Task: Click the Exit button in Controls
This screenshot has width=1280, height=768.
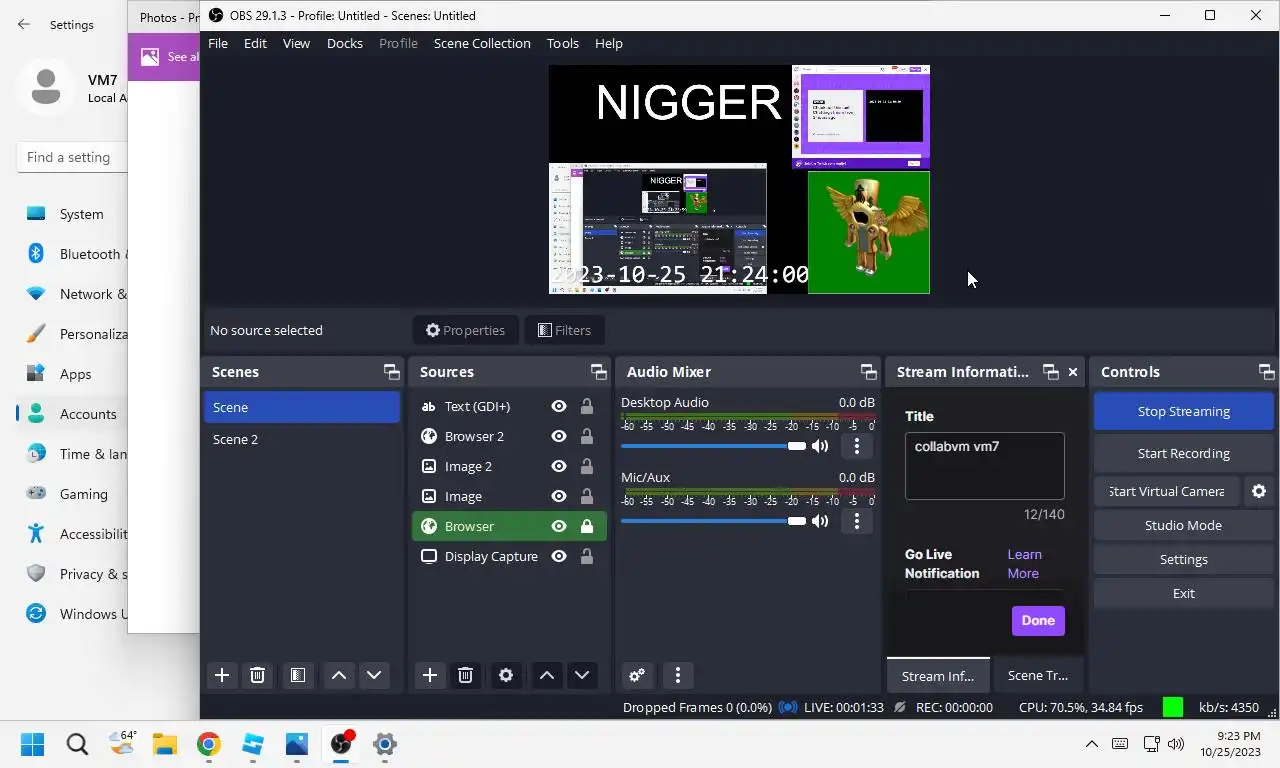Action: pyautogui.click(x=1183, y=593)
